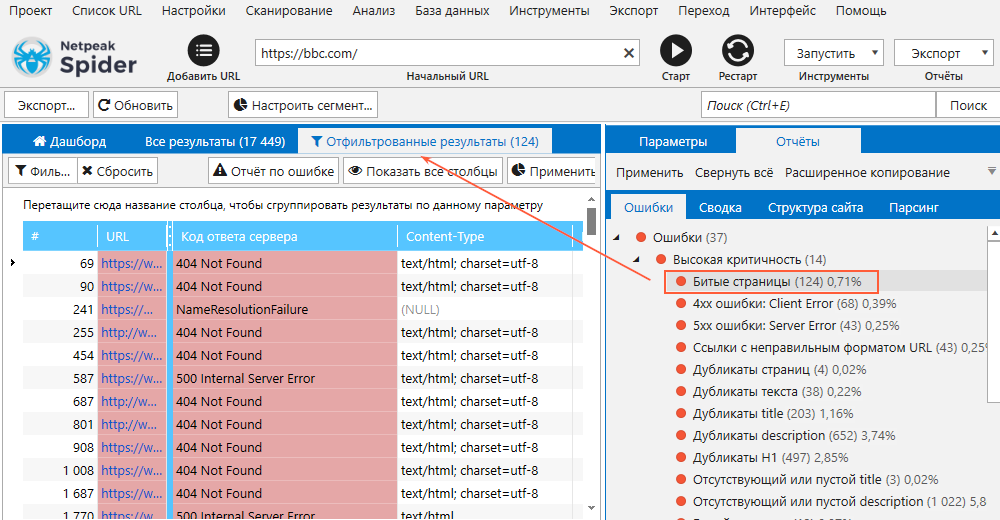This screenshot has height=520, width=1000.
Task: Click the Add URL list icon
Action: coord(203,50)
